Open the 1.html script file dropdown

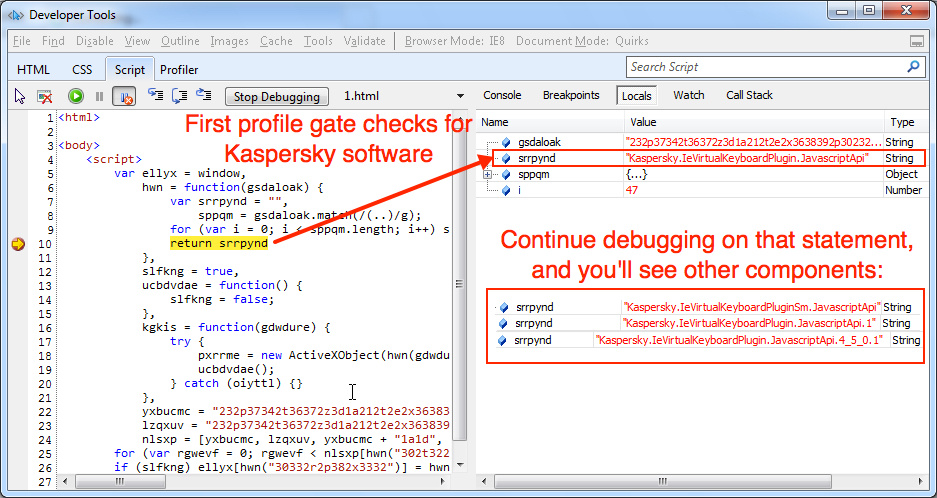[x=460, y=96]
